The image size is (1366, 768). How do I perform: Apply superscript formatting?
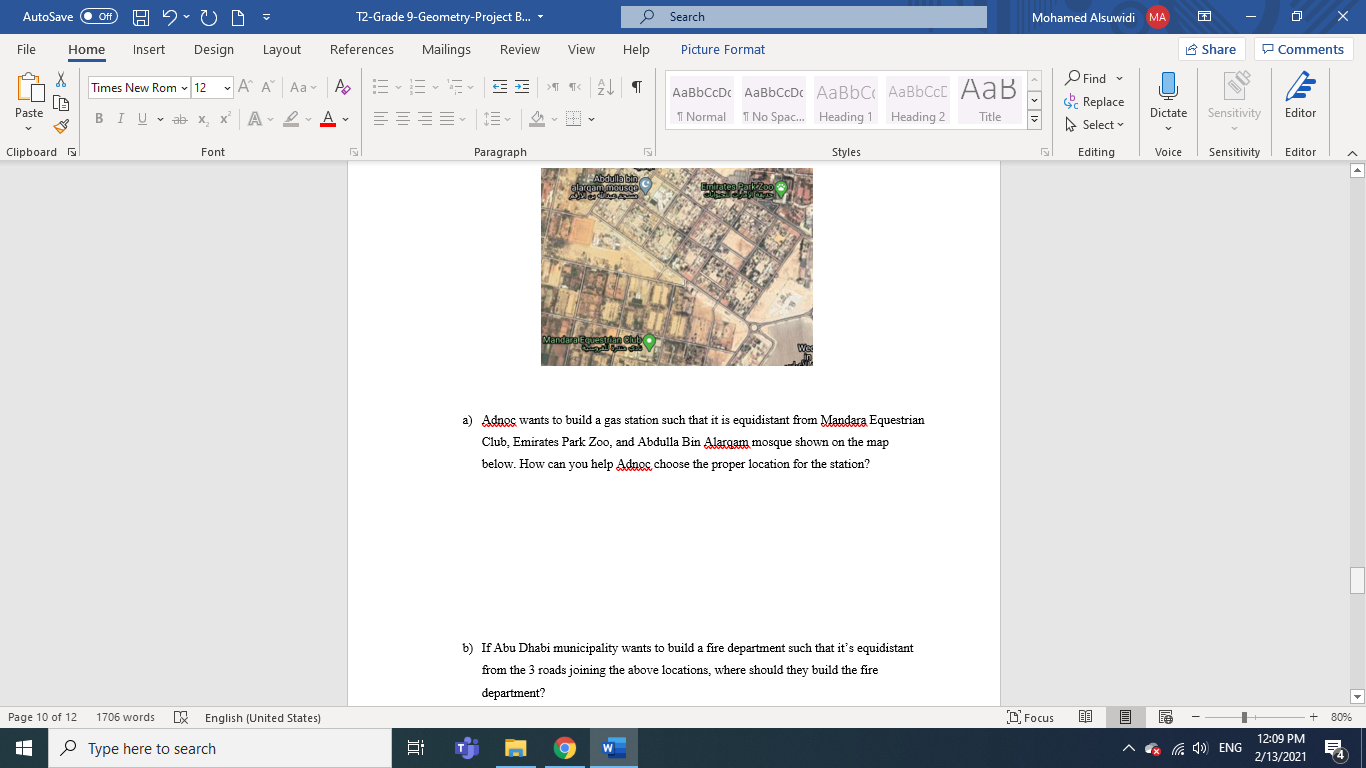(225, 119)
